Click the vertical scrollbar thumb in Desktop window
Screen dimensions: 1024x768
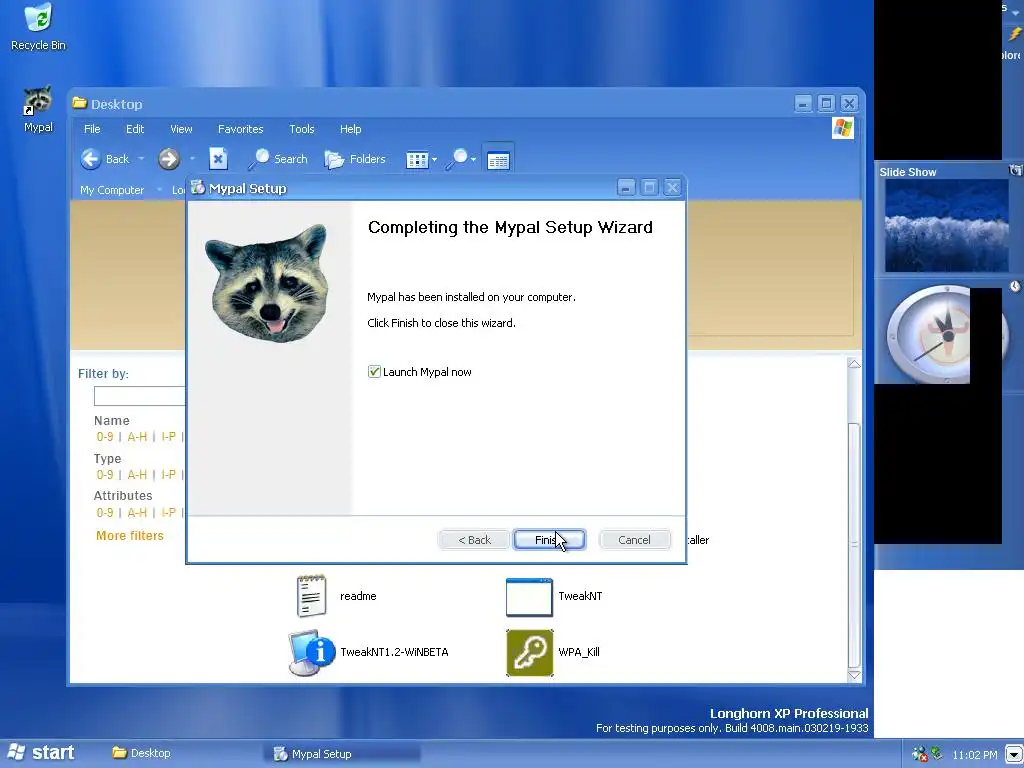(854, 543)
